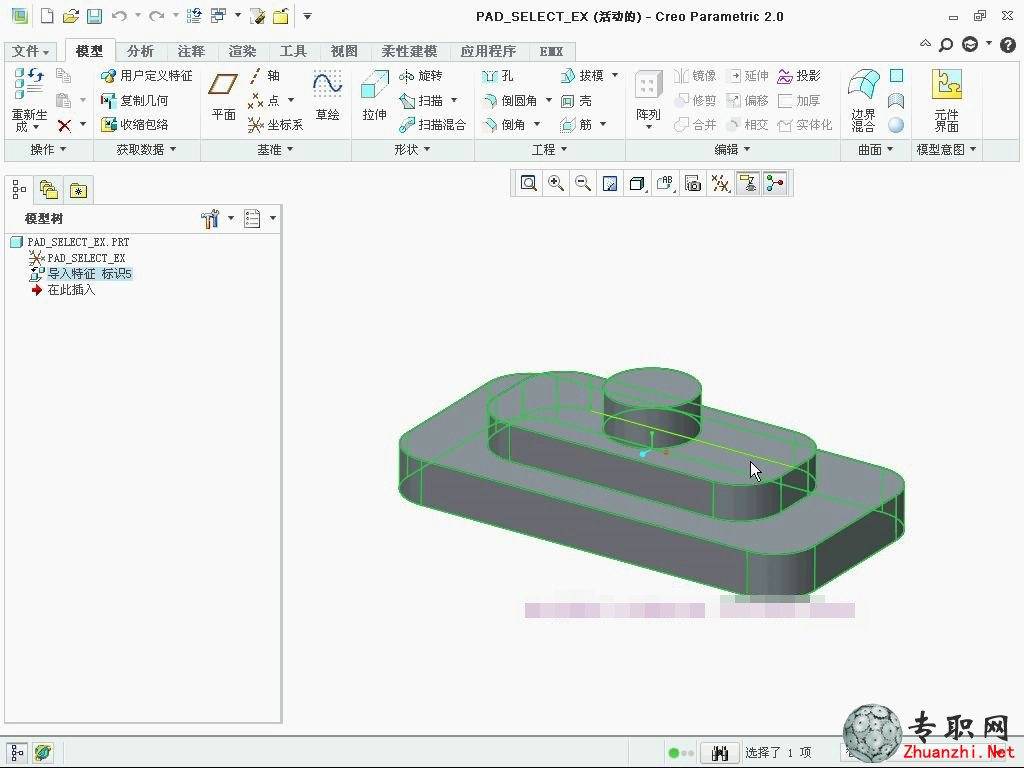Screen dimensions: 1024x768
Task: Click the Extrude (拉伸) tool icon
Action: [375, 86]
